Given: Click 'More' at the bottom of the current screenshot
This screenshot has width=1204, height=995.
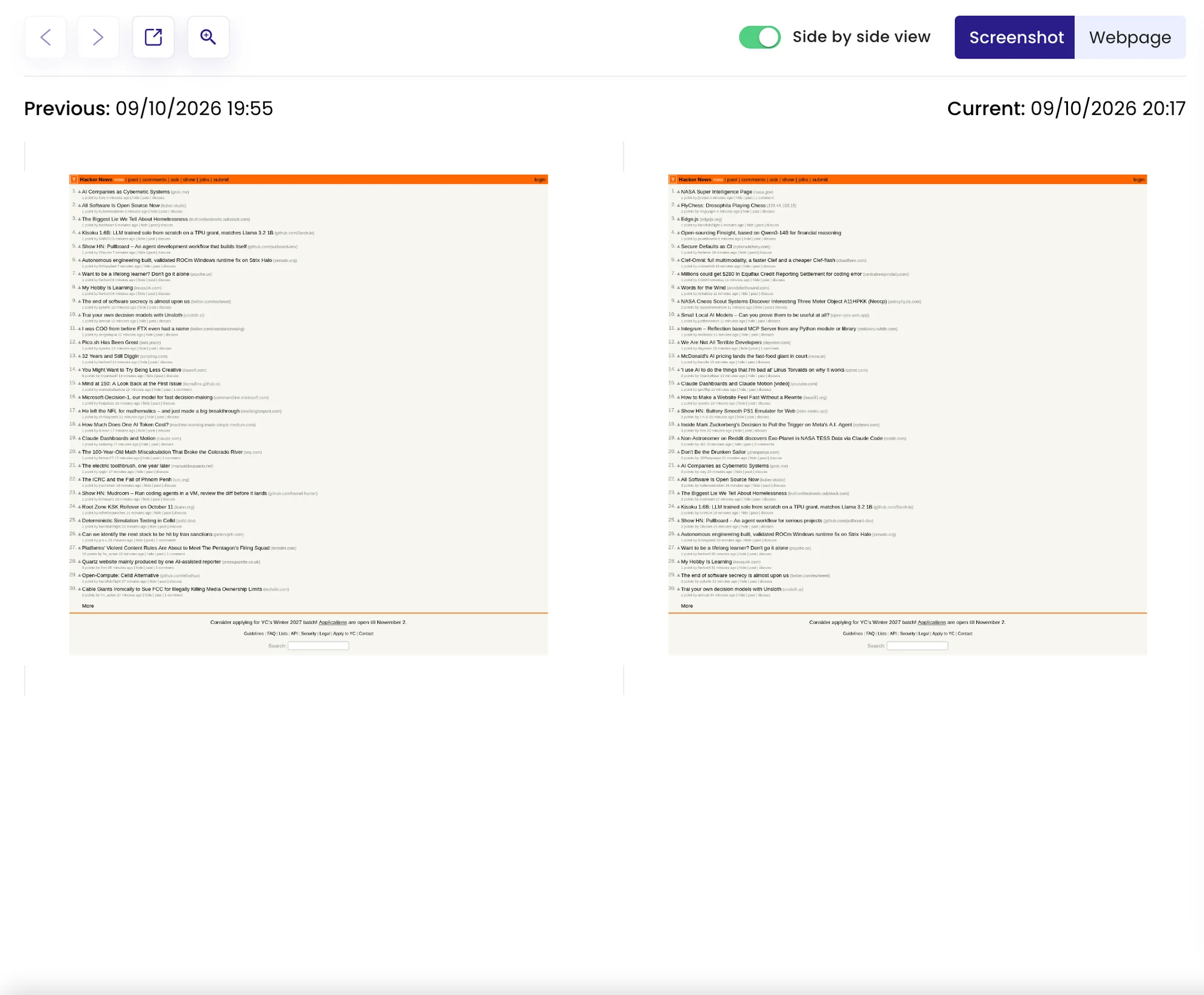Looking at the screenshot, I should tap(687, 606).
